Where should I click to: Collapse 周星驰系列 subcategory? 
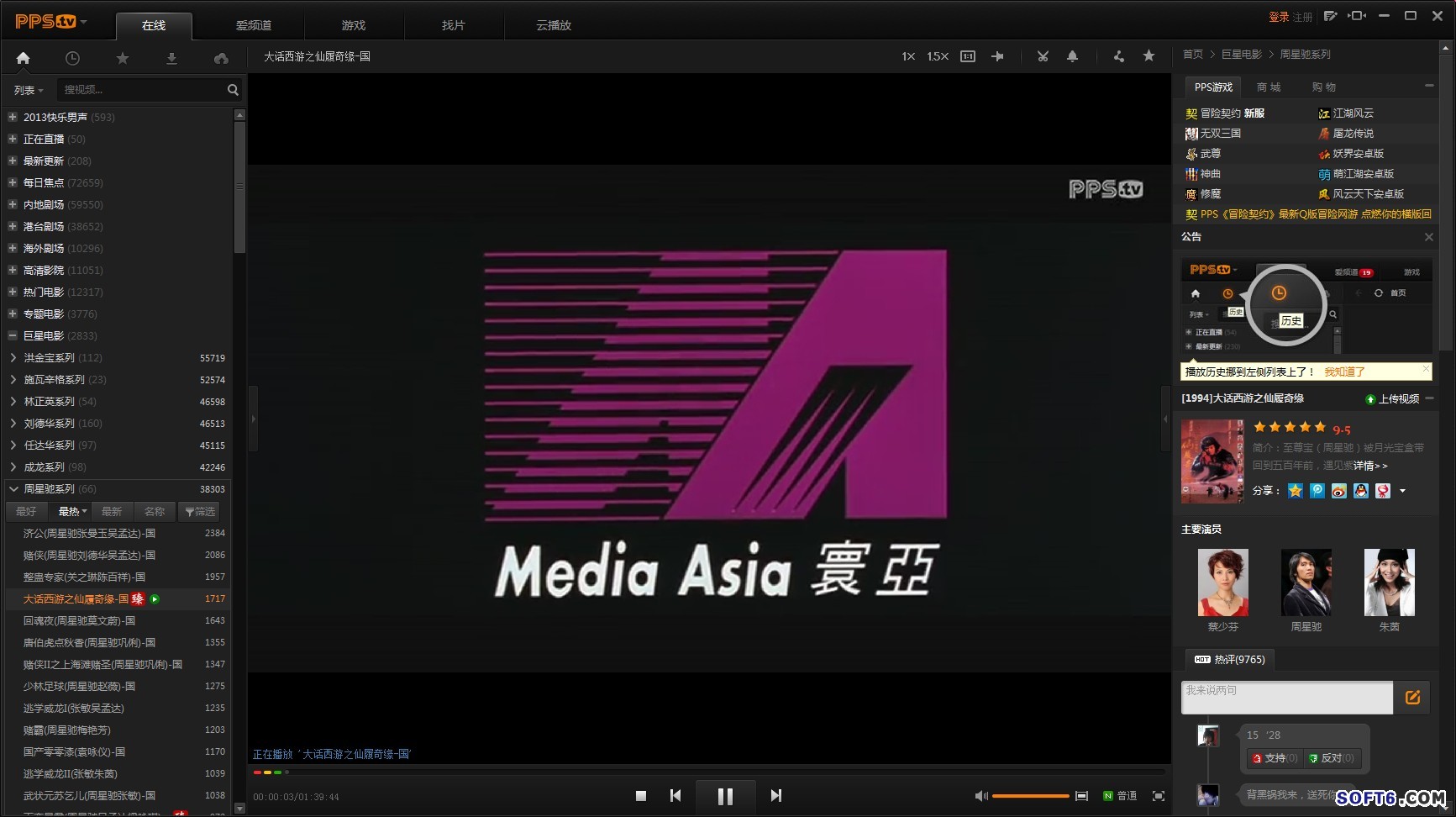(x=13, y=488)
